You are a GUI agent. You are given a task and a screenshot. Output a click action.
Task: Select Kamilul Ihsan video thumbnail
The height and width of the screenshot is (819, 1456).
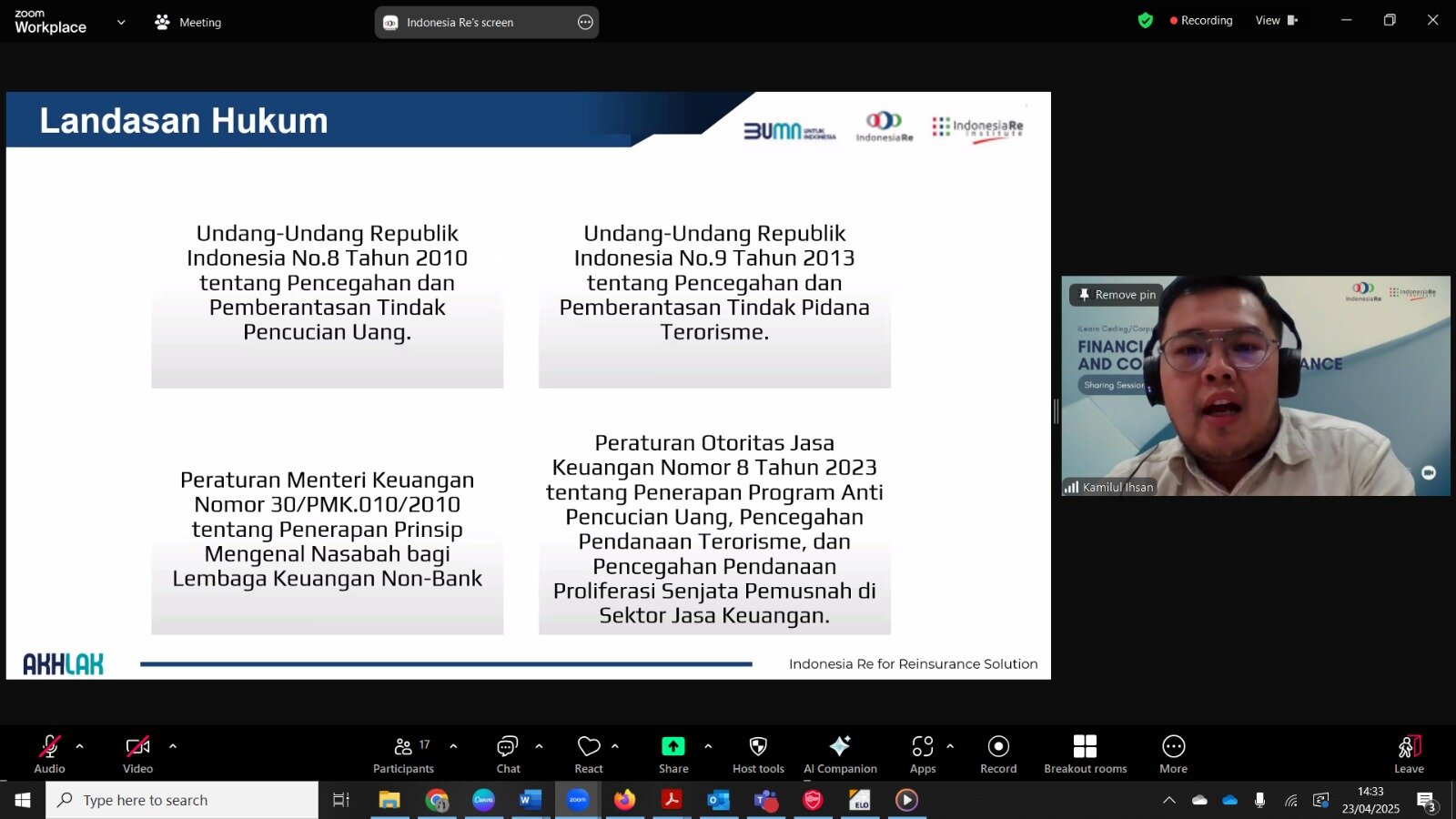[1256, 386]
